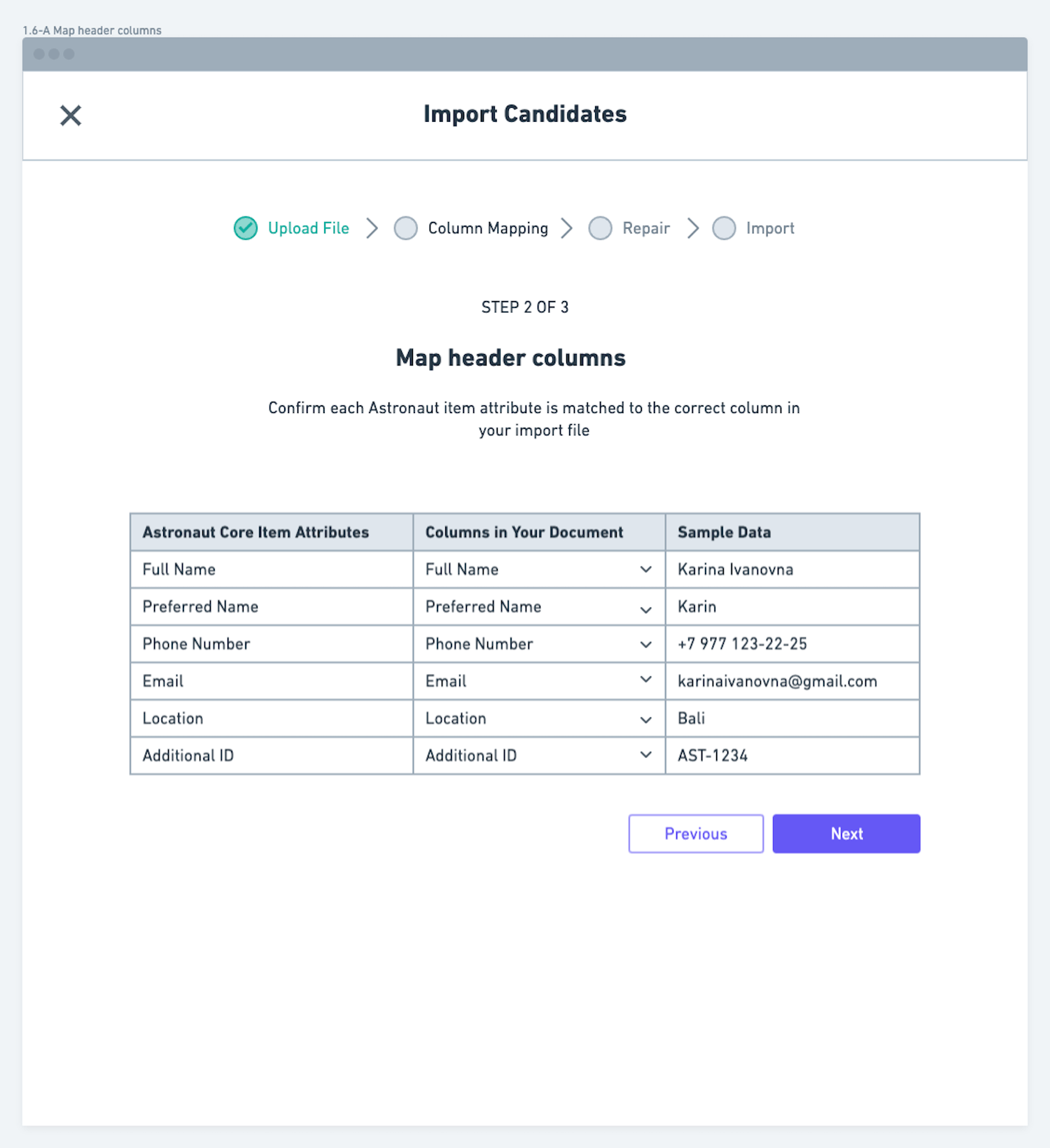Screen dimensions: 1050x1148
Task: Click the green checkmark on Upload File step
Action: [245, 228]
